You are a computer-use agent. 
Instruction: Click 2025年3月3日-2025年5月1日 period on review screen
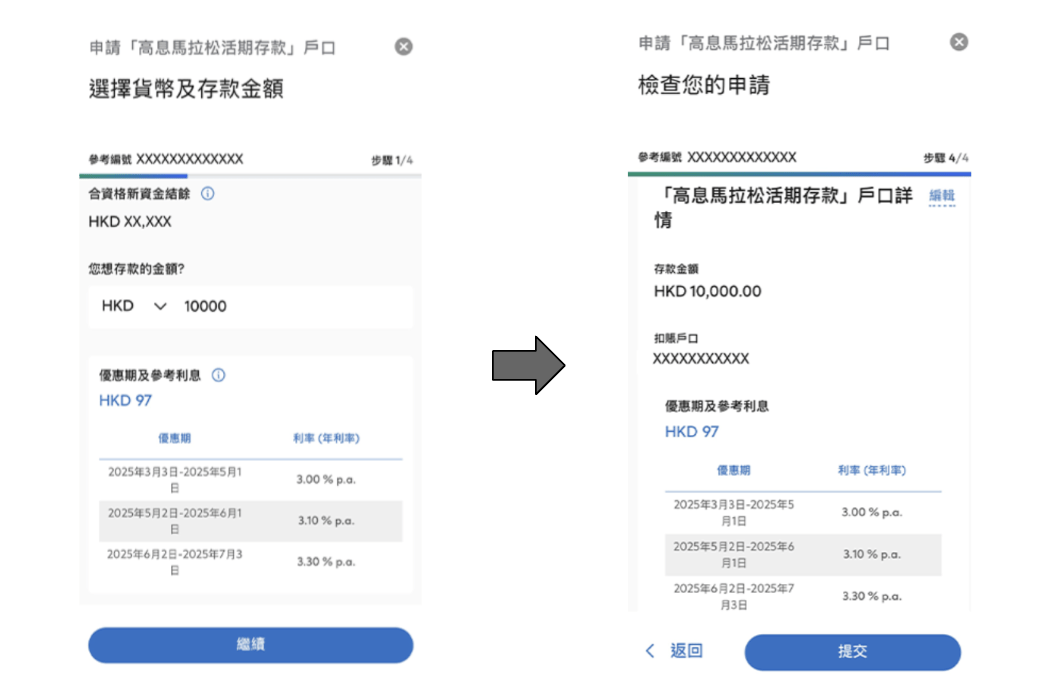point(734,512)
